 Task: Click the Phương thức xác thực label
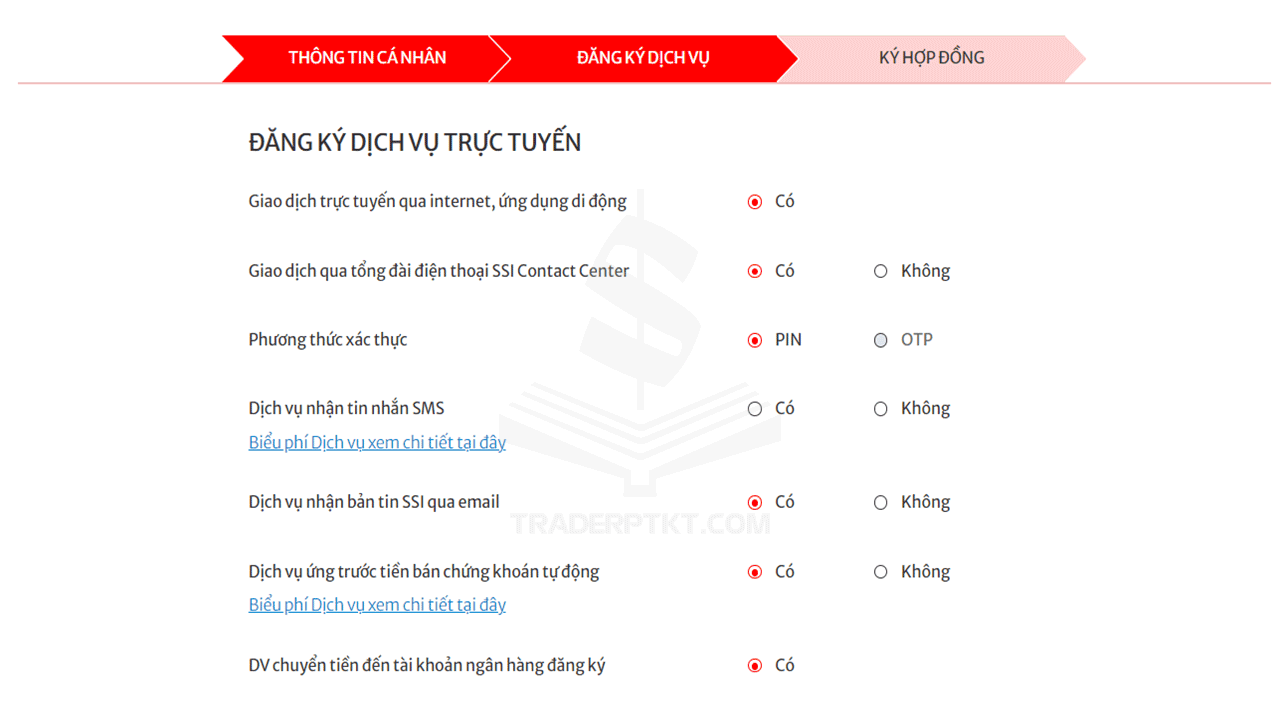(x=328, y=340)
